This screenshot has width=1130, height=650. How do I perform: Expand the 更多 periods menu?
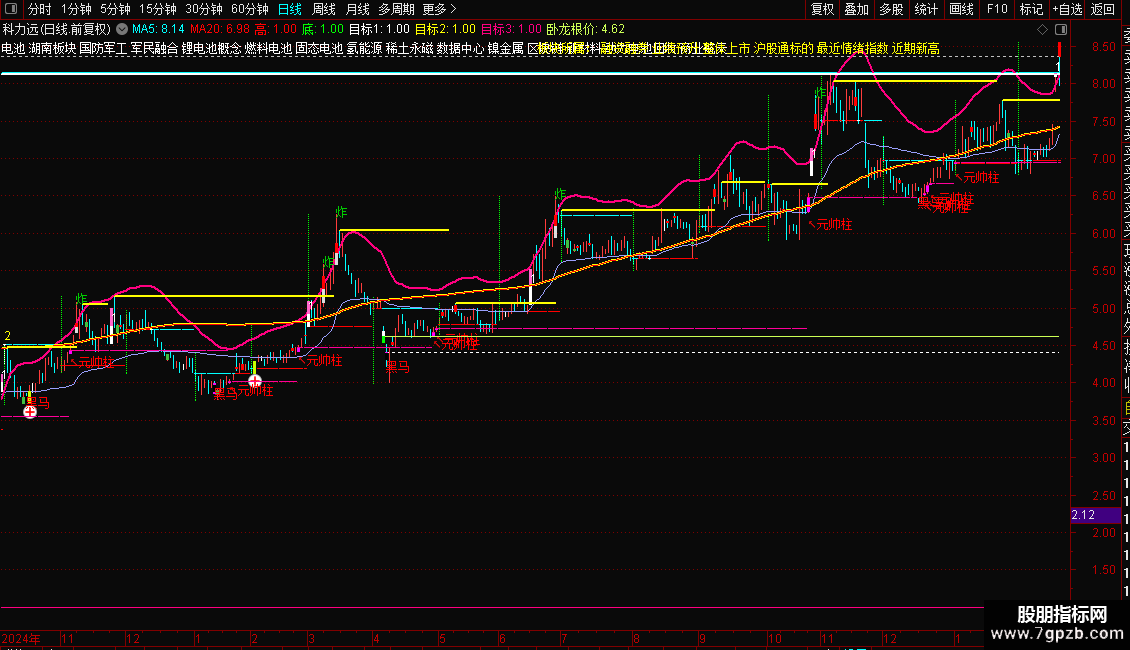[440, 9]
